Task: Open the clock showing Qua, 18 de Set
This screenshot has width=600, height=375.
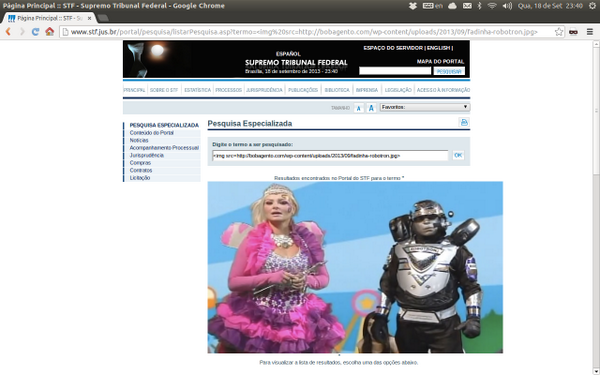Action: (550, 6)
